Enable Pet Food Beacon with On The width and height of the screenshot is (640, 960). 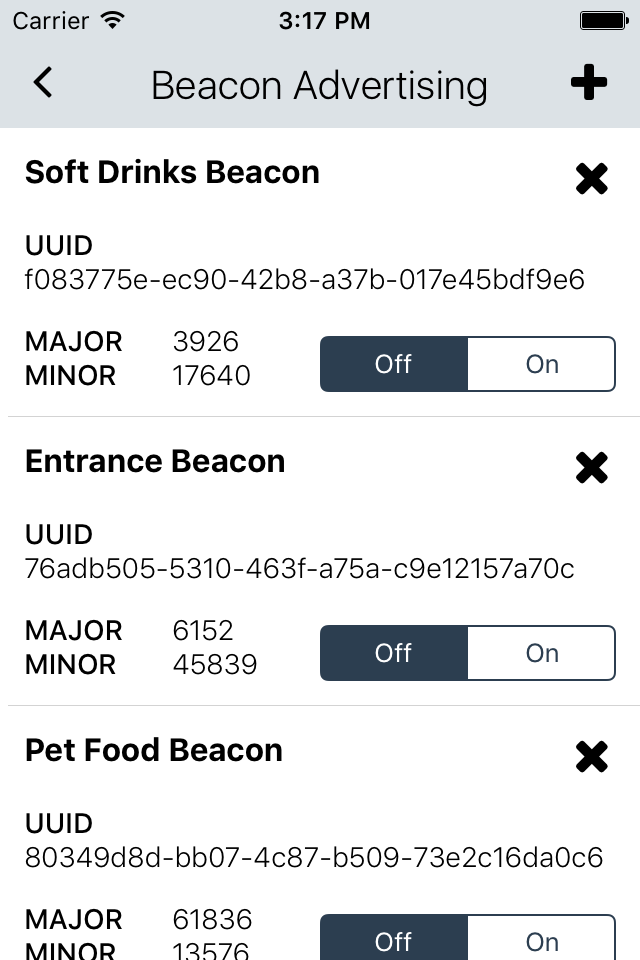[x=541, y=938]
